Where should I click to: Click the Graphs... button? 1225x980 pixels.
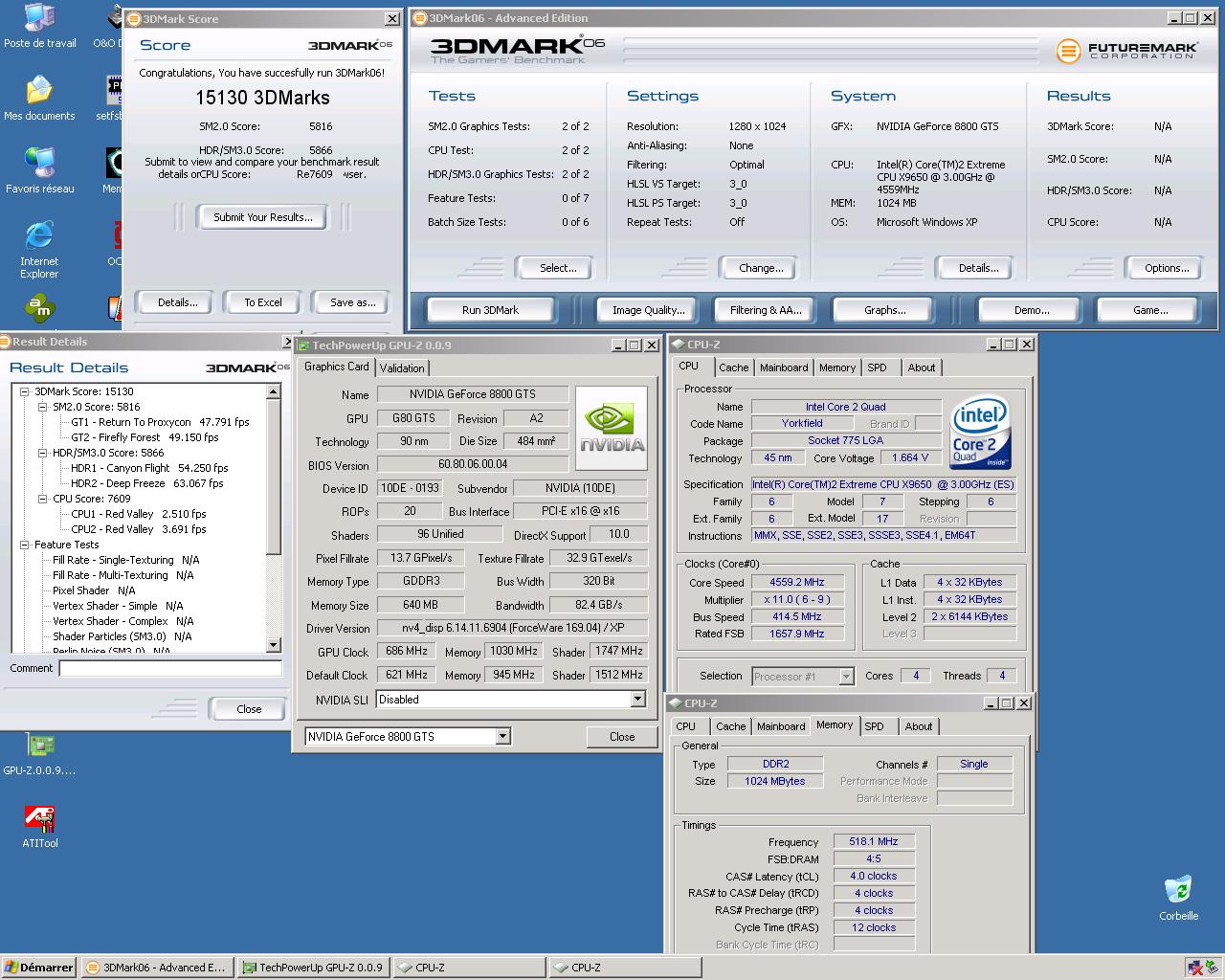(x=885, y=310)
